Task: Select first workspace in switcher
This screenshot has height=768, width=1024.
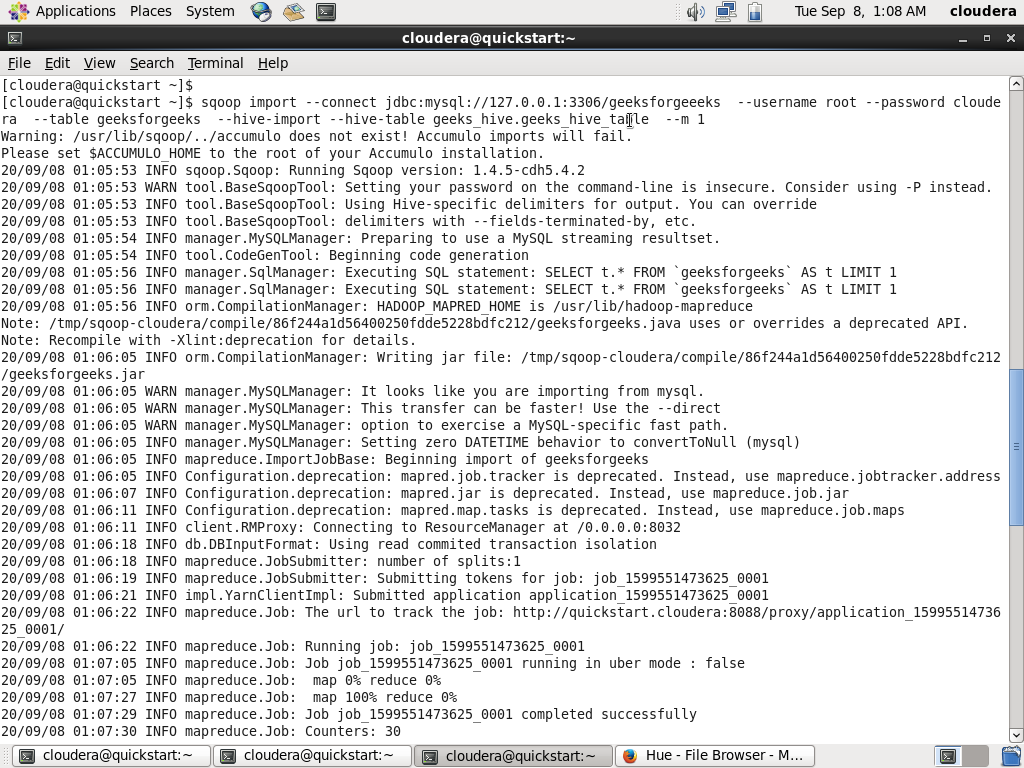Action: 948,756
